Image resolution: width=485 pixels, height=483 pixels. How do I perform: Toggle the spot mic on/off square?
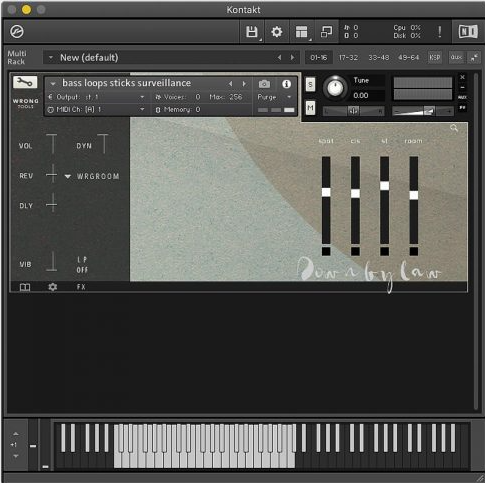pyautogui.click(x=326, y=251)
